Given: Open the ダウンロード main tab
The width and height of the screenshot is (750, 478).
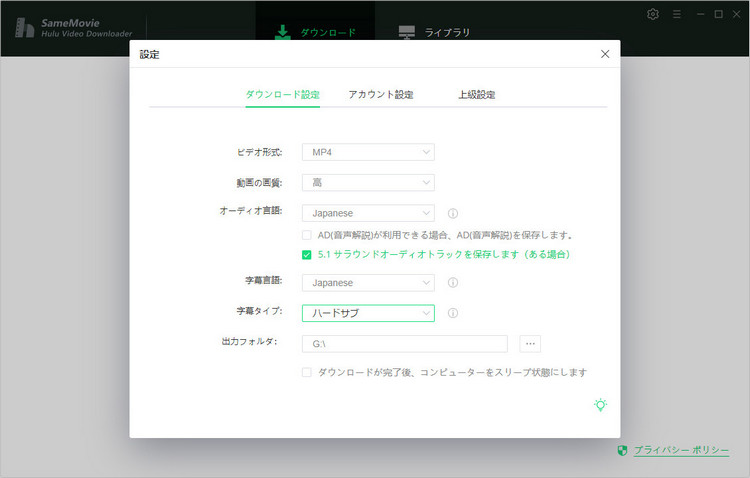Looking at the screenshot, I should (316, 29).
